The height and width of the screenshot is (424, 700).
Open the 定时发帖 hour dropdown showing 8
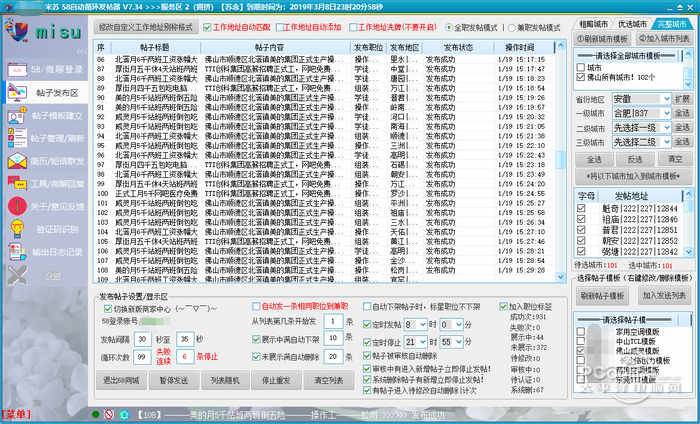415,324
